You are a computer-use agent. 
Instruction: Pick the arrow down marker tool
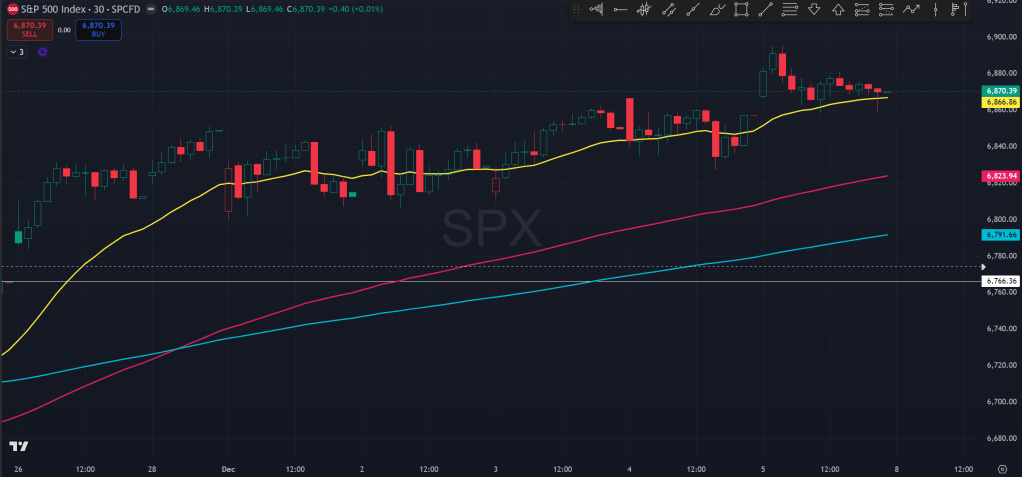(x=814, y=10)
